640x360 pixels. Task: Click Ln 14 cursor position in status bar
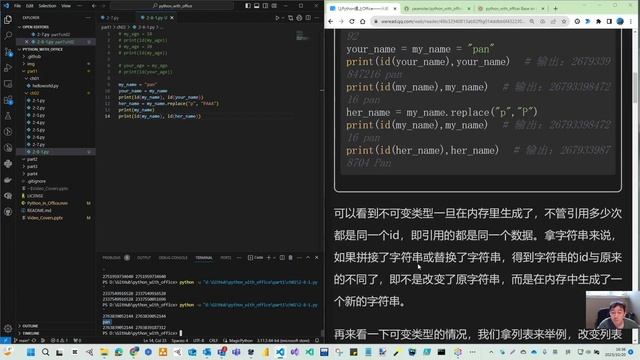[155, 340]
